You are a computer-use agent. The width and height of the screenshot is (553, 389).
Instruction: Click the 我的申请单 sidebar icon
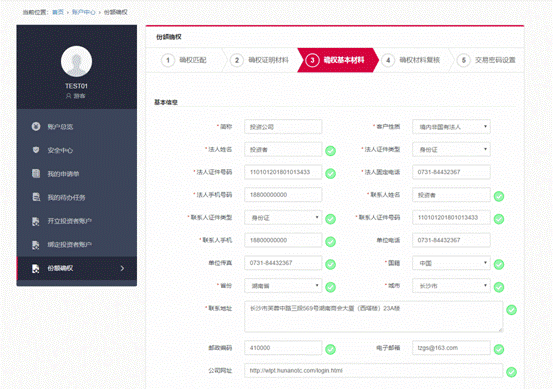[36, 173]
